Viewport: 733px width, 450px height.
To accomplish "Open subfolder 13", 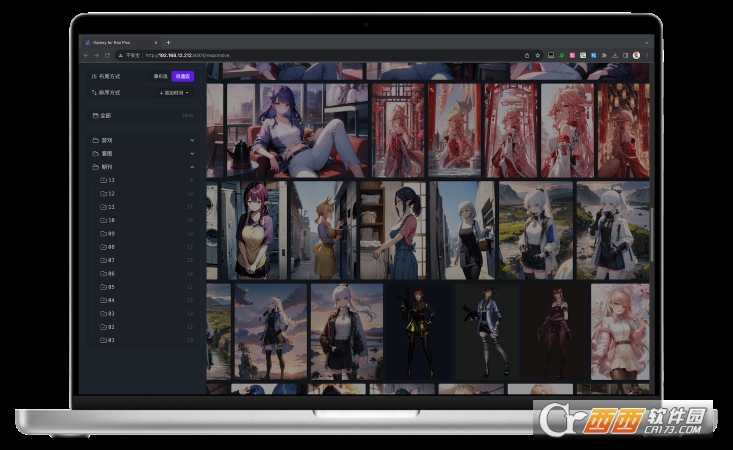I will 147,180.
